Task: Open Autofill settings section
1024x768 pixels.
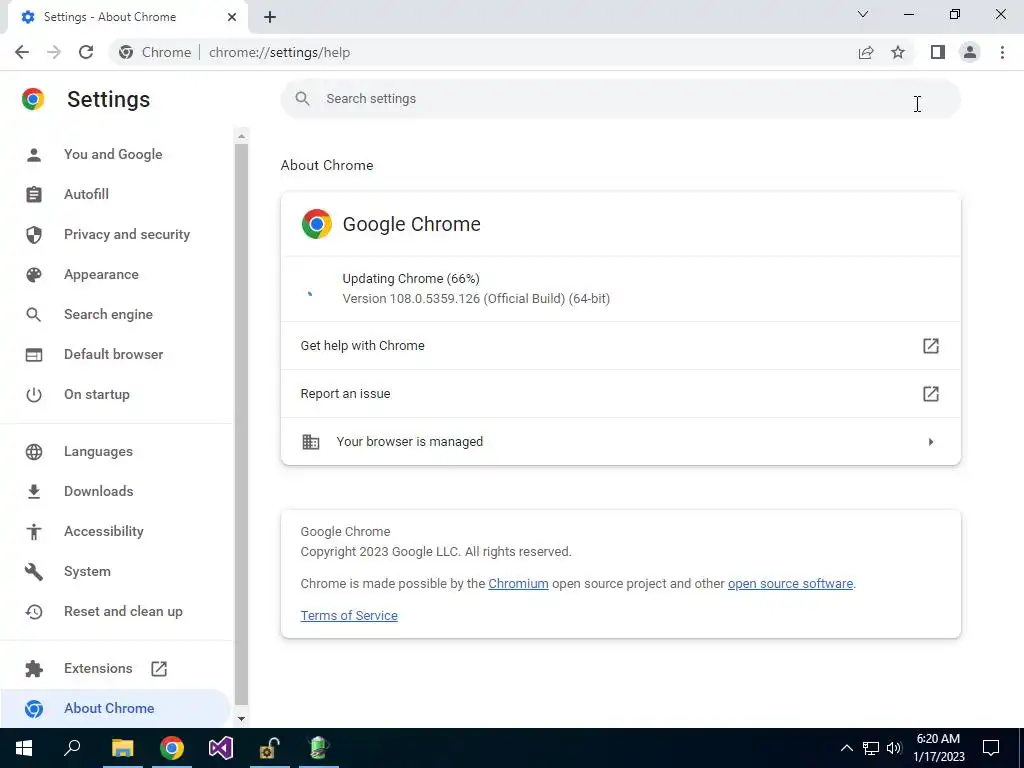Action: pyautogui.click(x=86, y=194)
